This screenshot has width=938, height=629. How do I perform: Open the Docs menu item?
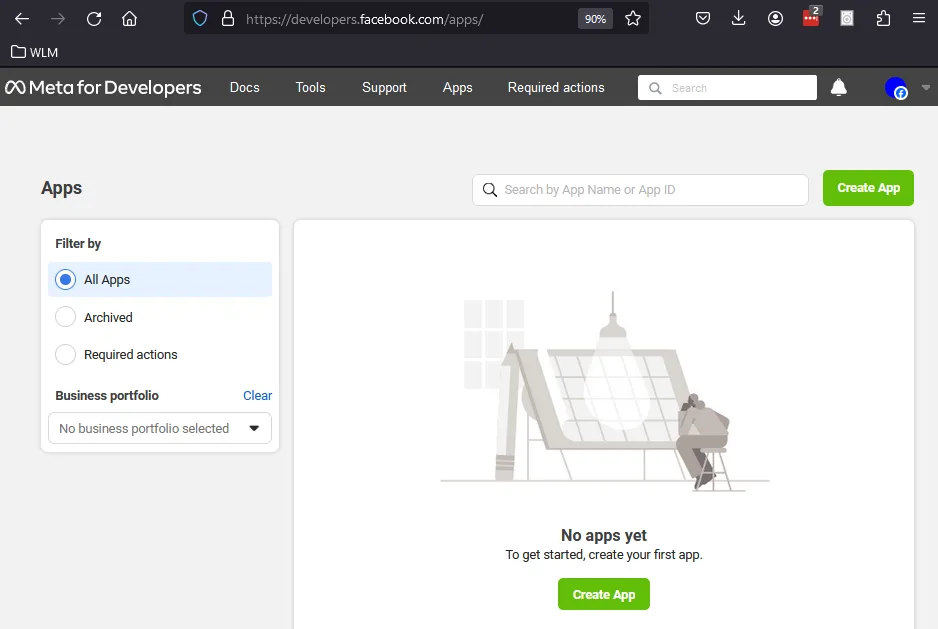(x=244, y=88)
